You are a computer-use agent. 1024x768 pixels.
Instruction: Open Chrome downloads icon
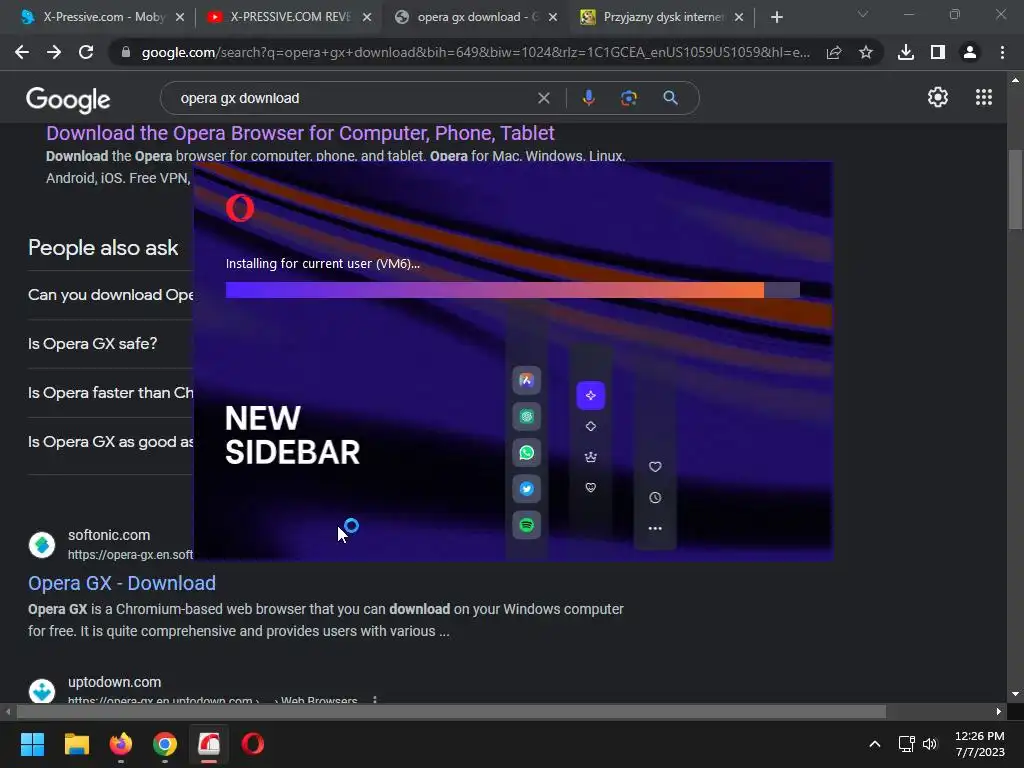(906, 52)
